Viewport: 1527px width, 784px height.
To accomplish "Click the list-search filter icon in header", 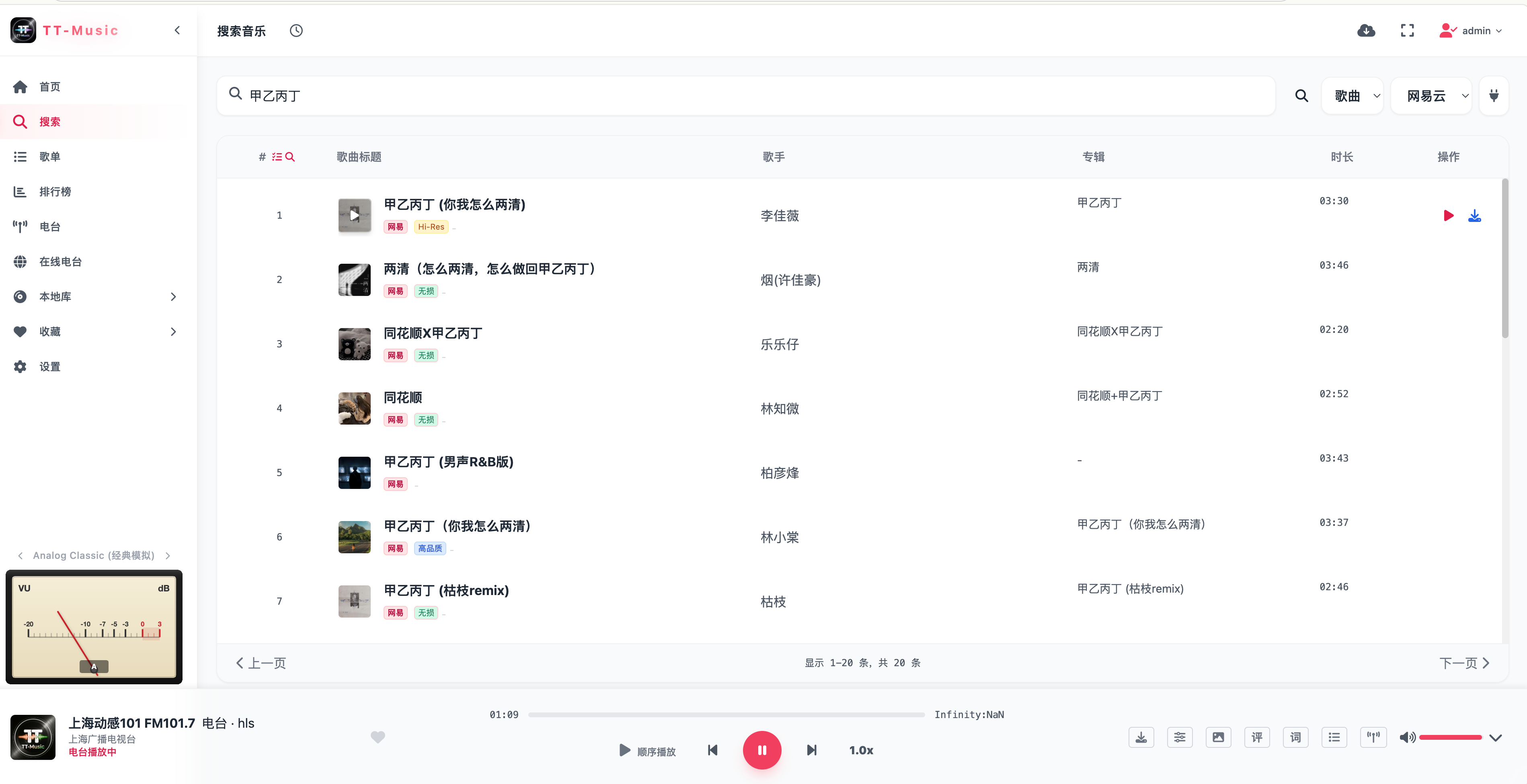I will click(283, 156).
